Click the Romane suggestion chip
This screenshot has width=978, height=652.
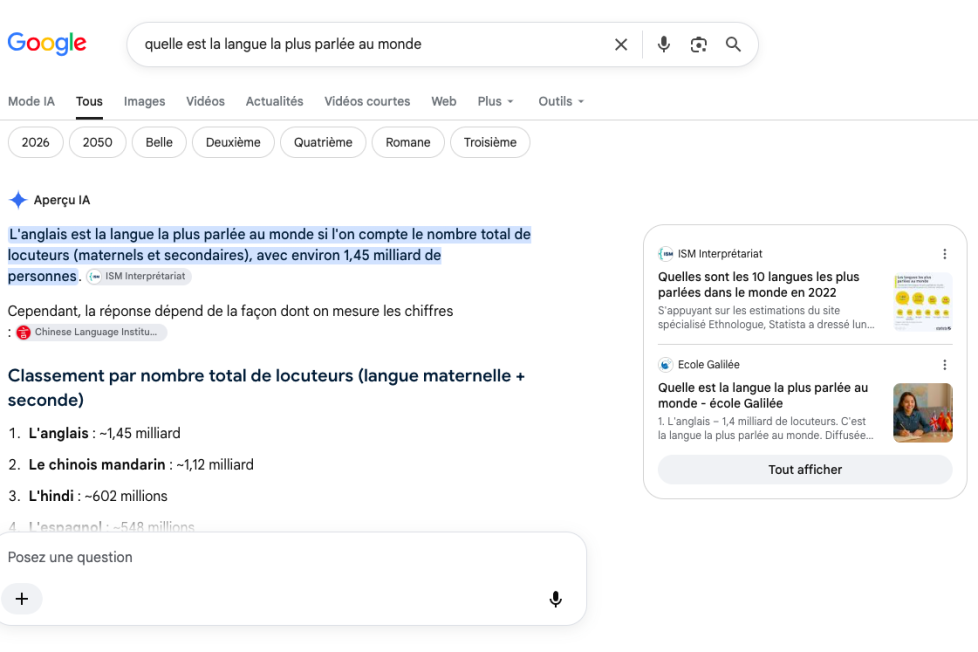pyautogui.click(x=408, y=142)
